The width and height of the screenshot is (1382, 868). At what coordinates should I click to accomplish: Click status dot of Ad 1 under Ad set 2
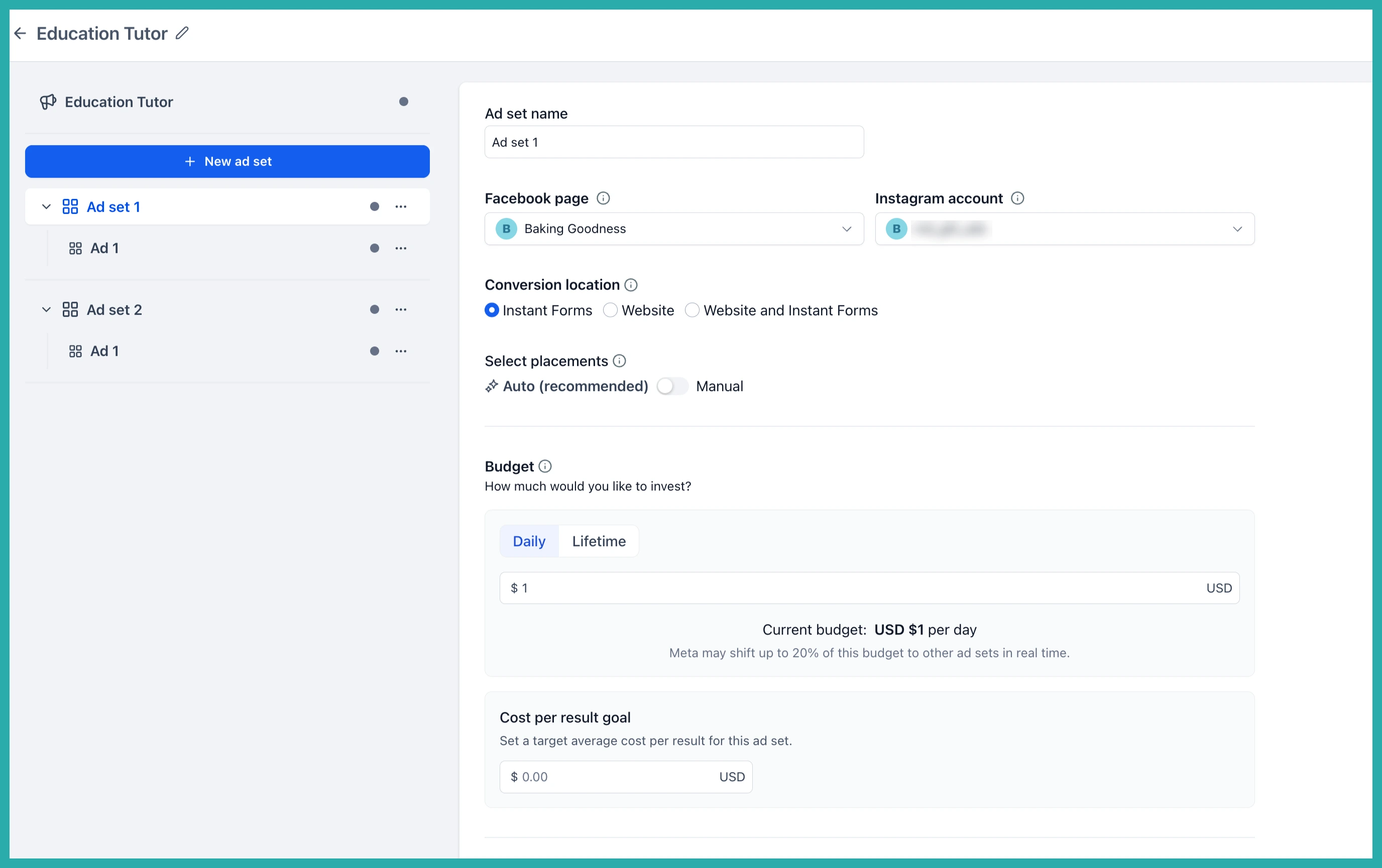pos(374,351)
